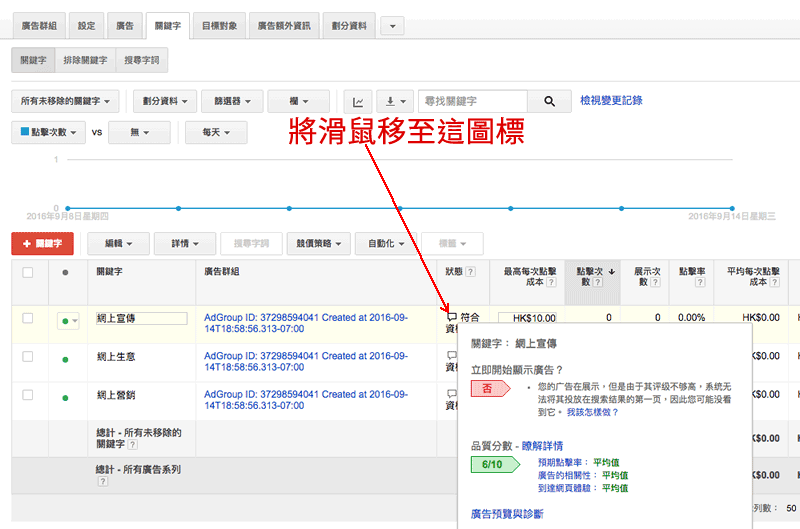
Task: Switch to the 廣告 tab
Action: (124, 26)
